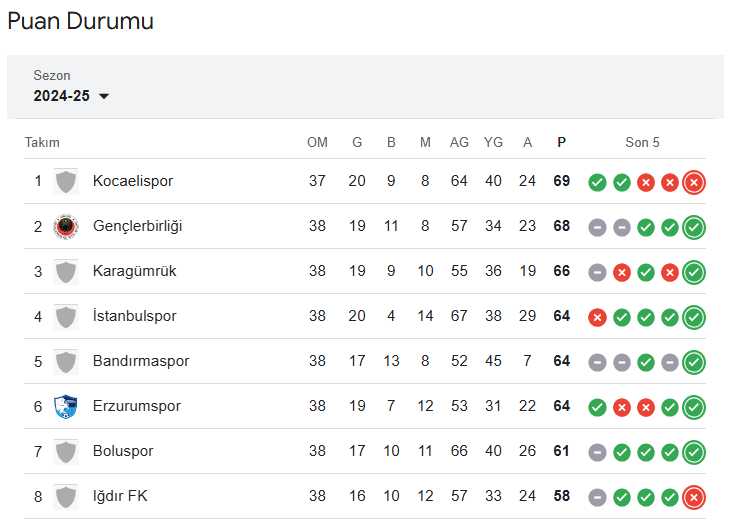Click Gençlerbirliği's first draw result icon
This screenshot has width=734, height=520.
597,228
